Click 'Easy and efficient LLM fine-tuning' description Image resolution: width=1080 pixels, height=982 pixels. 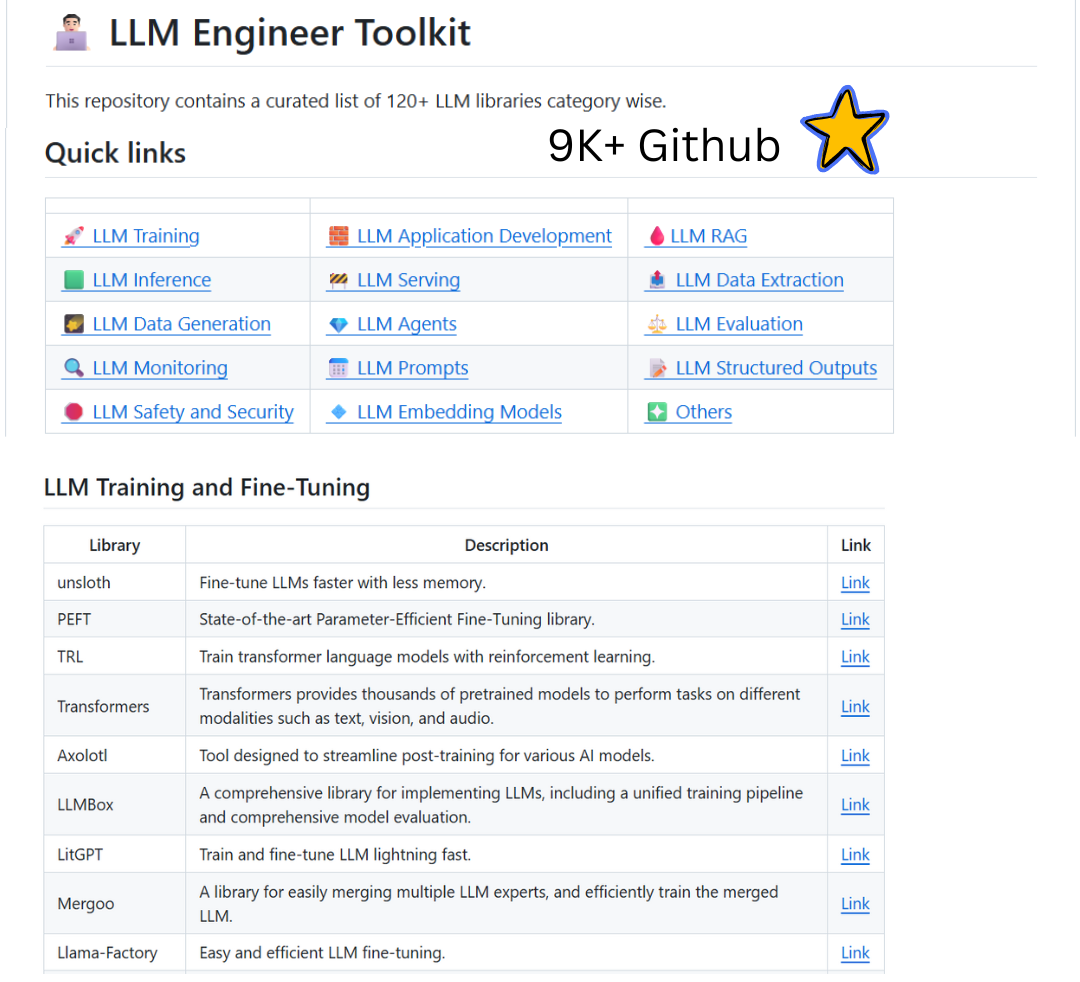pos(322,953)
